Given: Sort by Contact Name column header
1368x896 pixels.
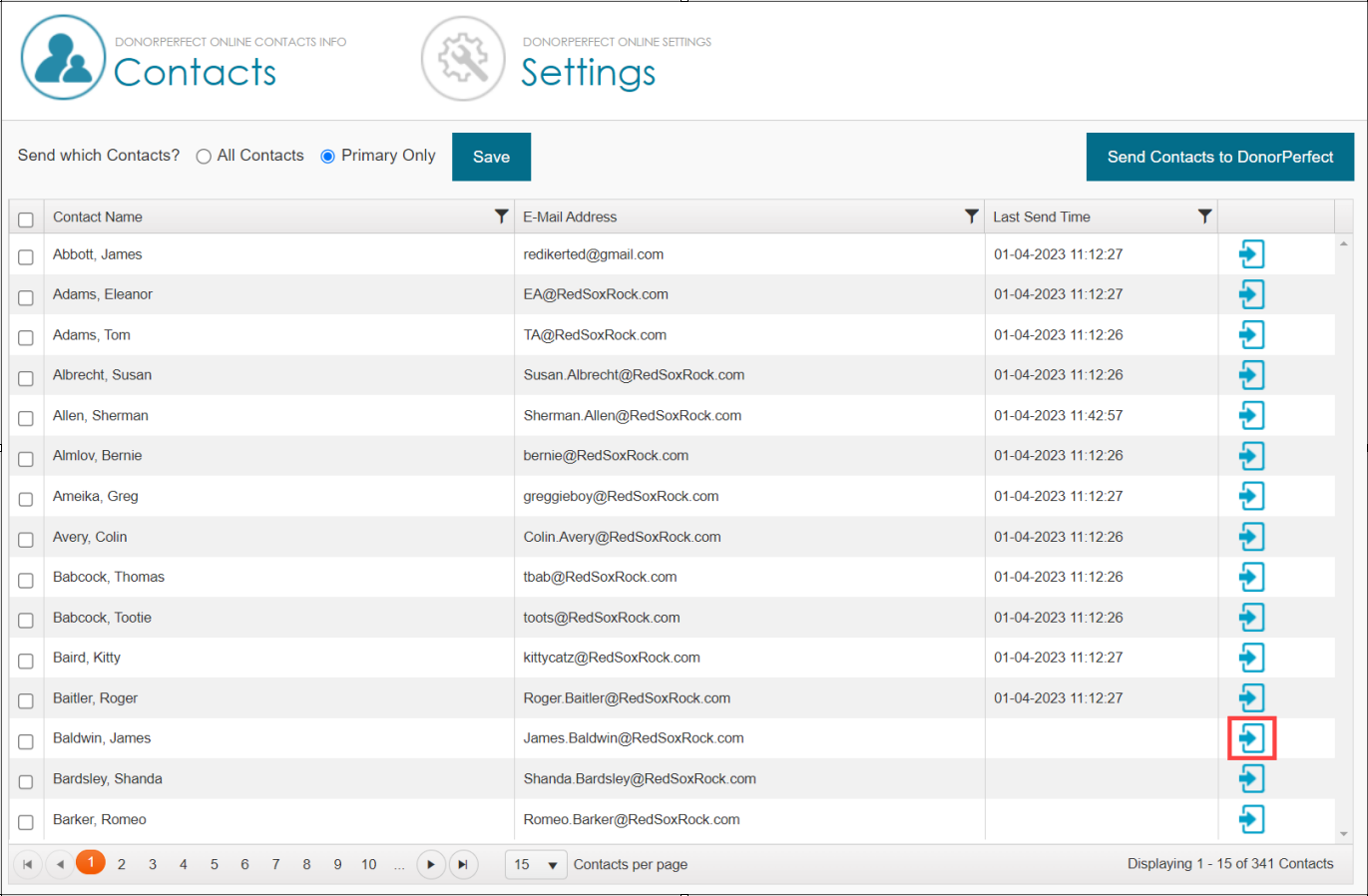Looking at the screenshot, I should pos(98,217).
